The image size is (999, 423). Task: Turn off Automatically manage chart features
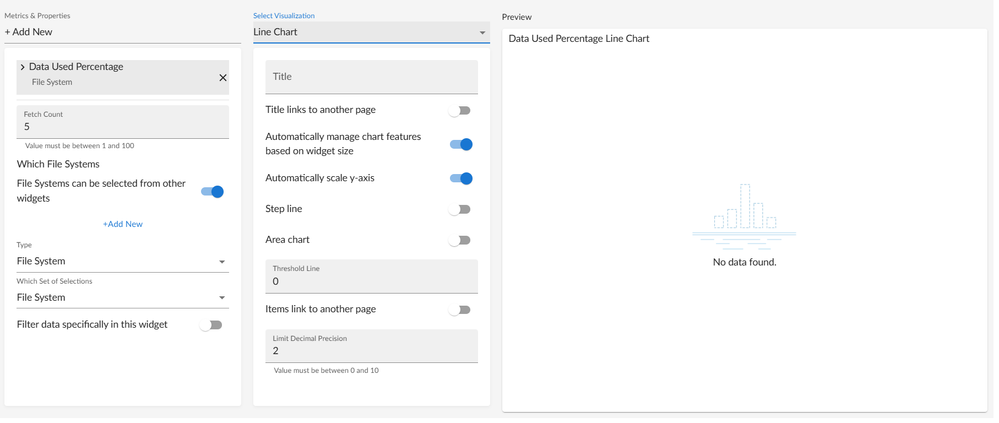(x=461, y=144)
